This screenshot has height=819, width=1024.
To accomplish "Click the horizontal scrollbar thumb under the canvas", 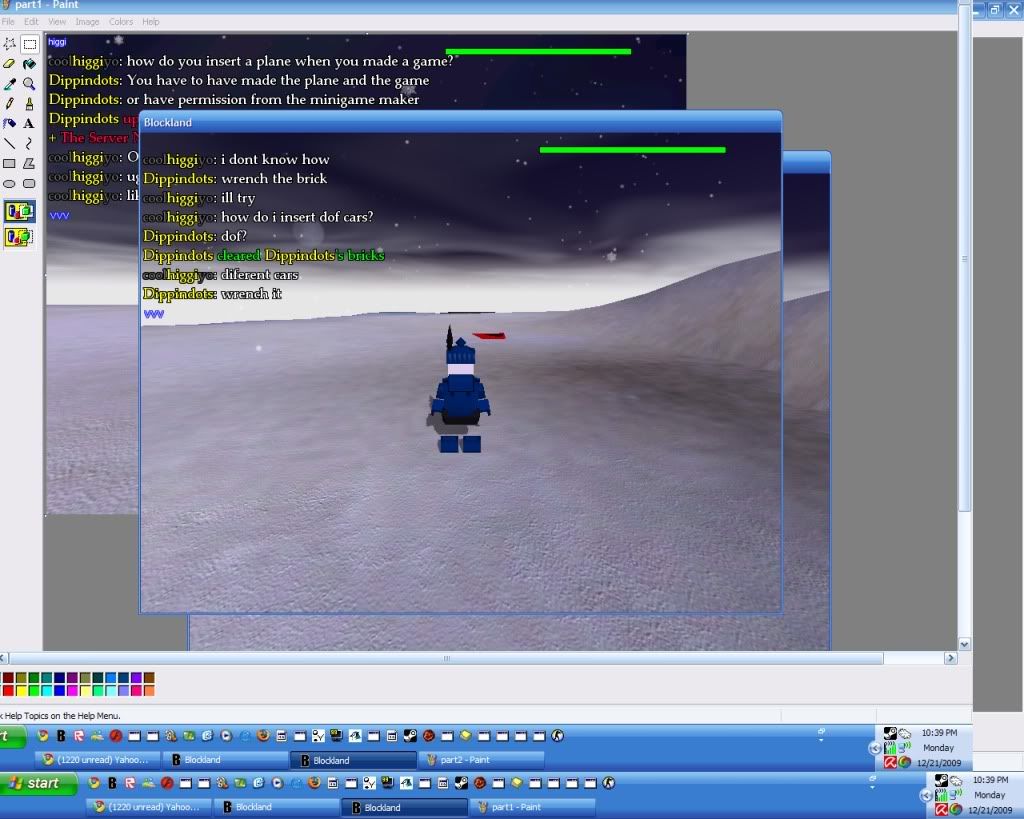I will pyautogui.click(x=446, y=658).
